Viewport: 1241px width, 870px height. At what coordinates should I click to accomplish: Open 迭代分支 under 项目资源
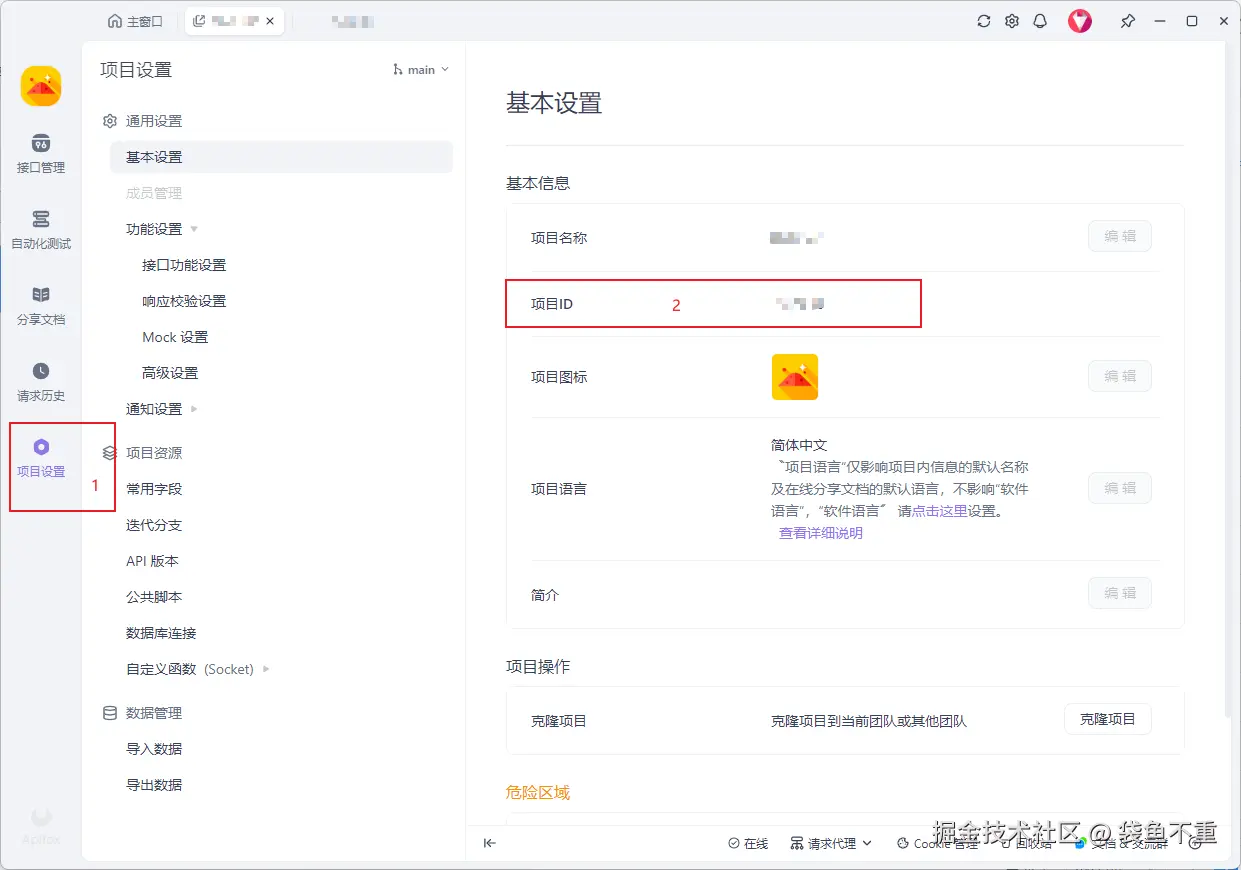(x=154, y=525)
